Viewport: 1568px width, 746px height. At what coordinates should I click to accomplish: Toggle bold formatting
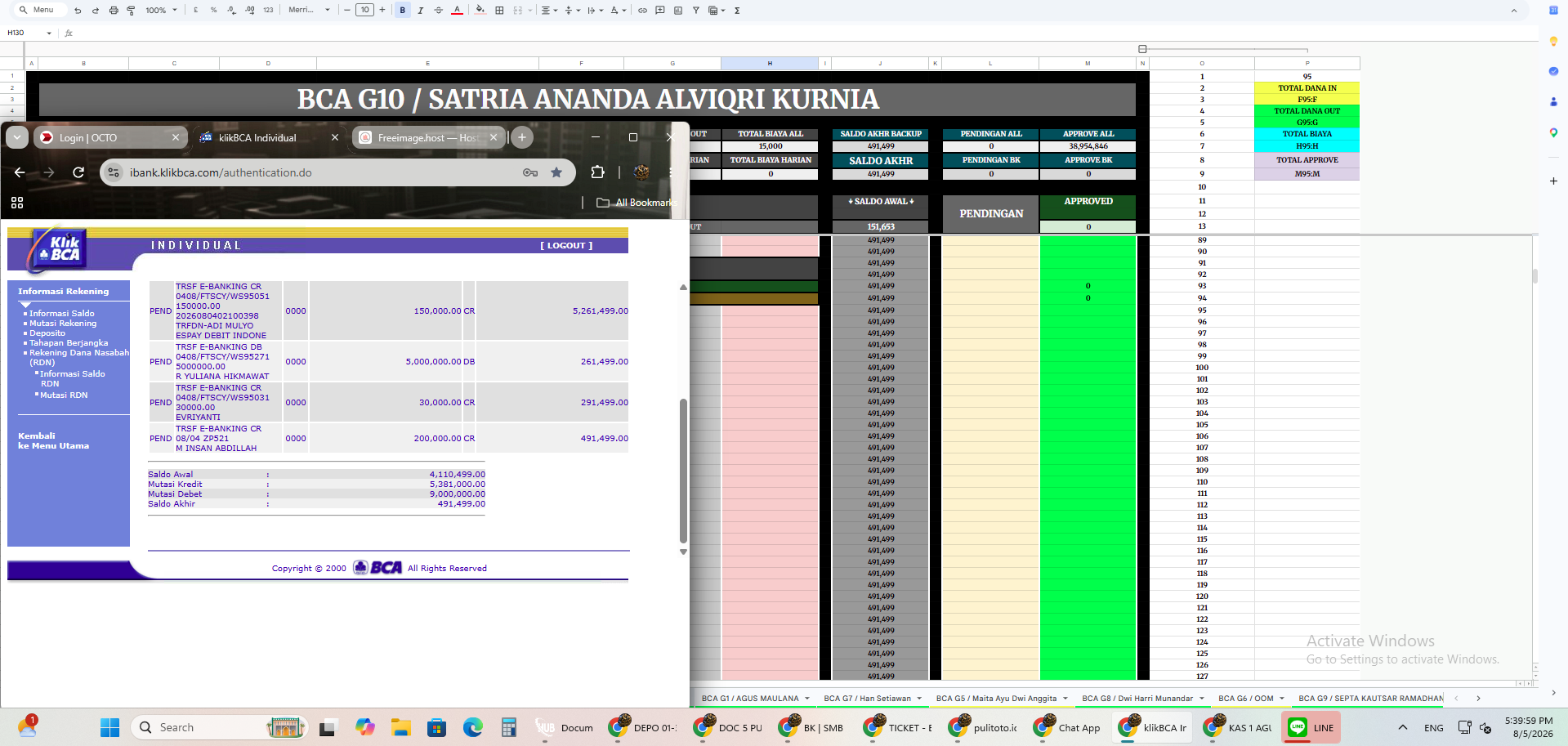(x=403, y=11)
